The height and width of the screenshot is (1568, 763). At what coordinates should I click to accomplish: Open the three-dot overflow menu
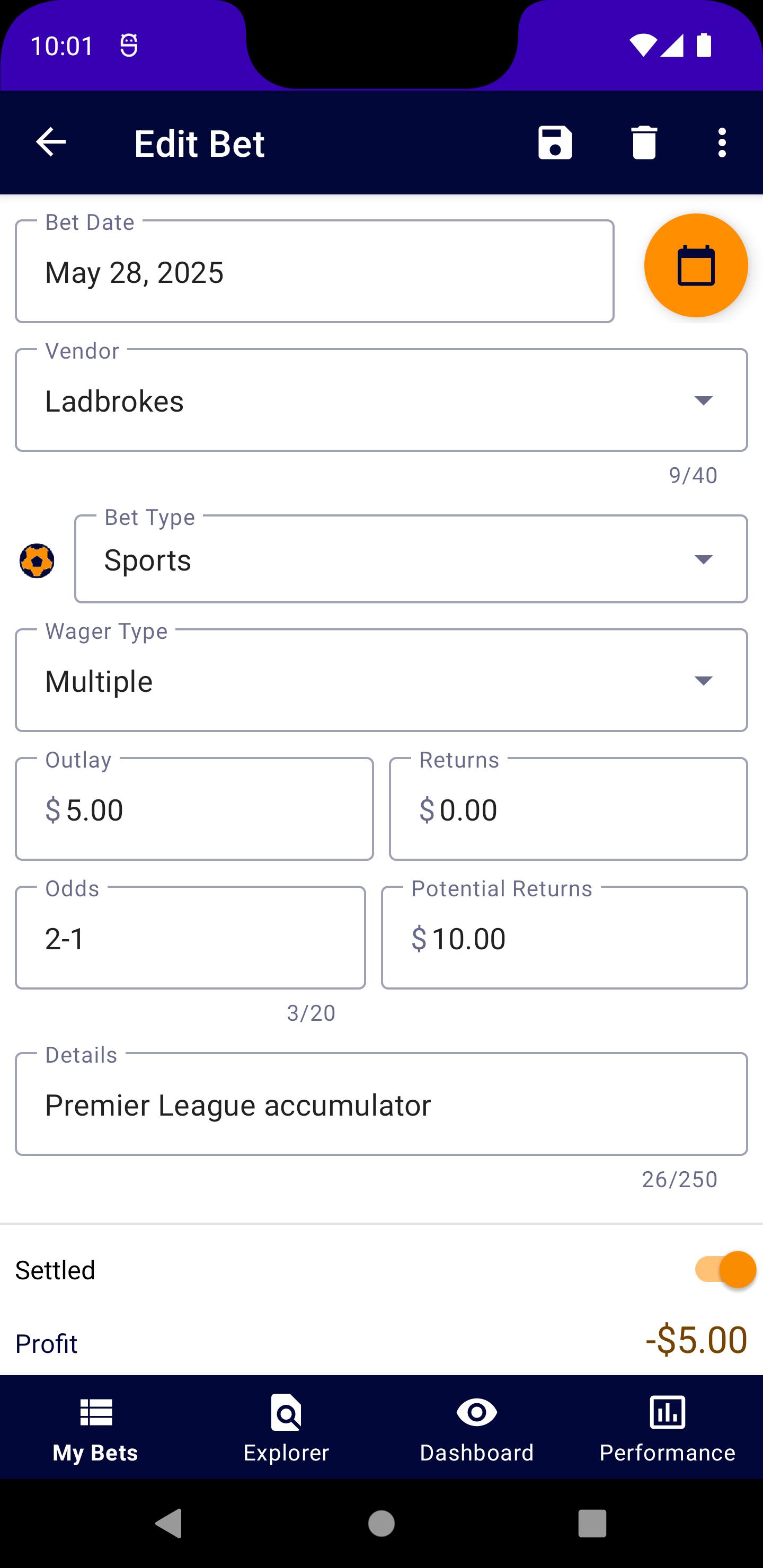[x=722, y=142]
